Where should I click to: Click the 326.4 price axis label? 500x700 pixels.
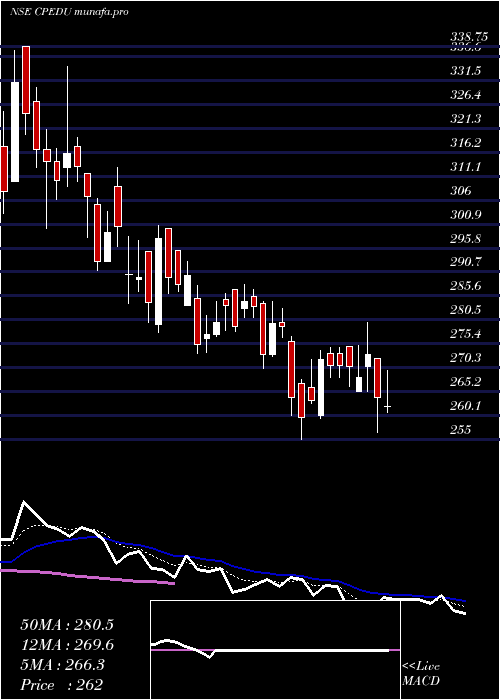[466, 95]
